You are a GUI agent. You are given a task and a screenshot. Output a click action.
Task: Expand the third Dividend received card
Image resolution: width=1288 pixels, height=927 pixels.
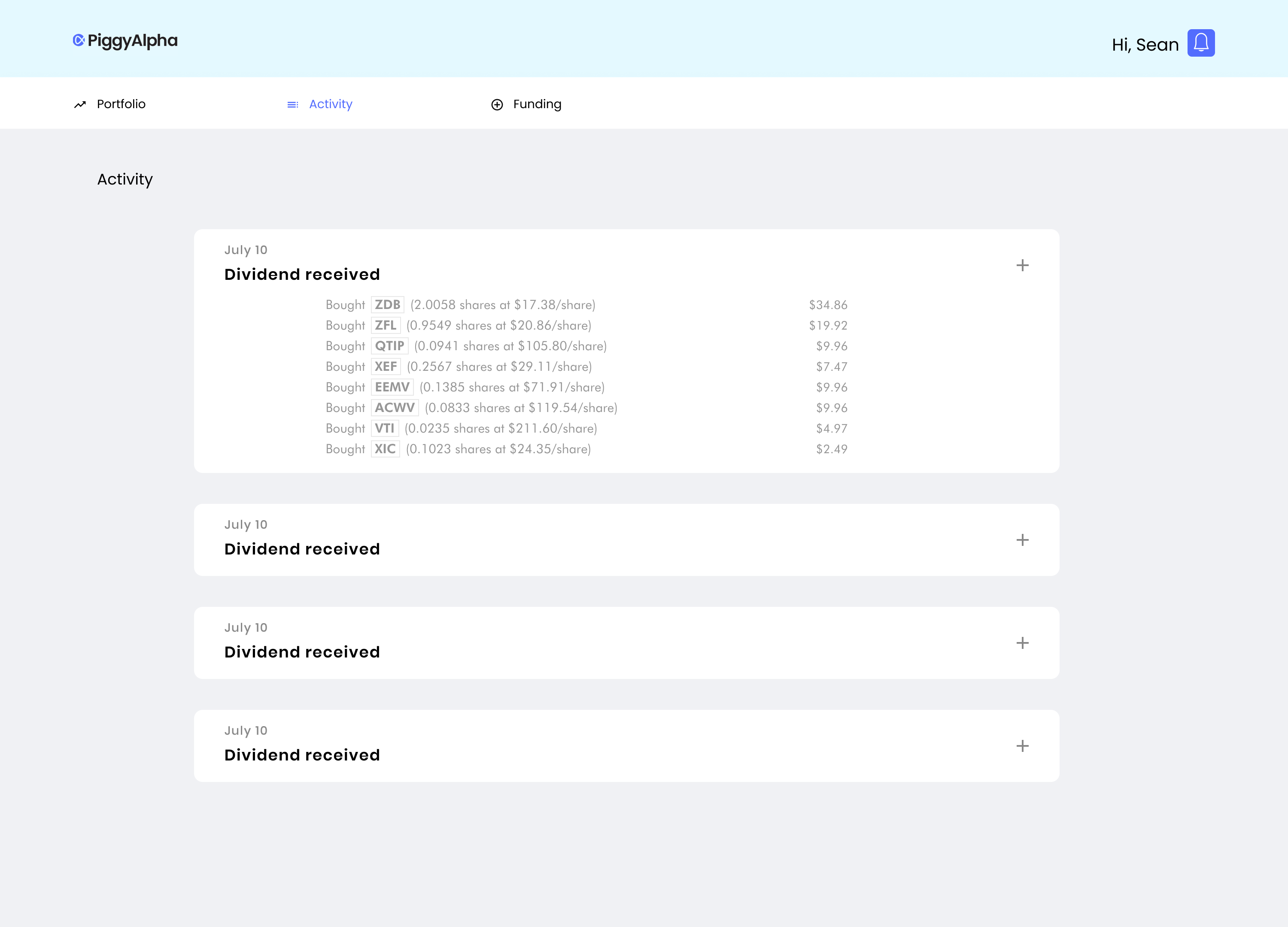pos(1022,642)
